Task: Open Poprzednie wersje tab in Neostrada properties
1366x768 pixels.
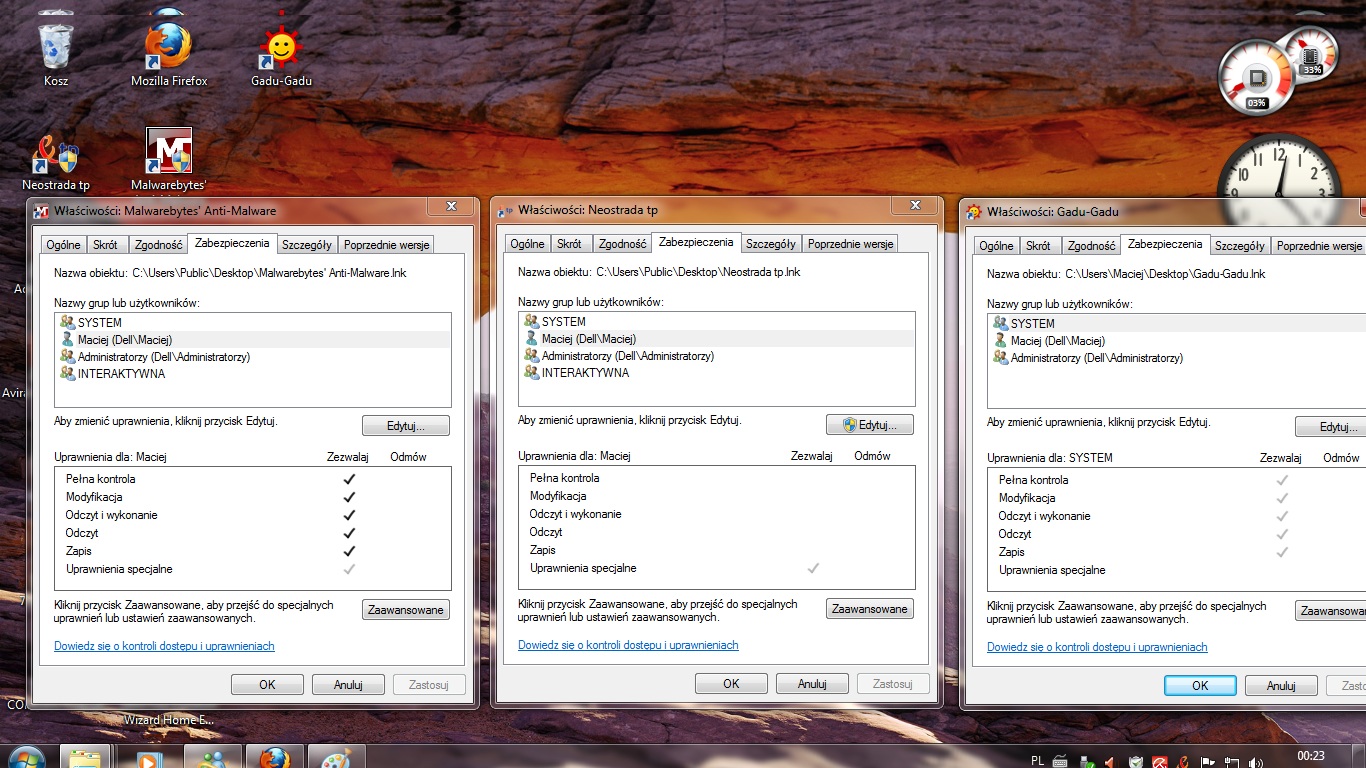Action: [850, 243]
